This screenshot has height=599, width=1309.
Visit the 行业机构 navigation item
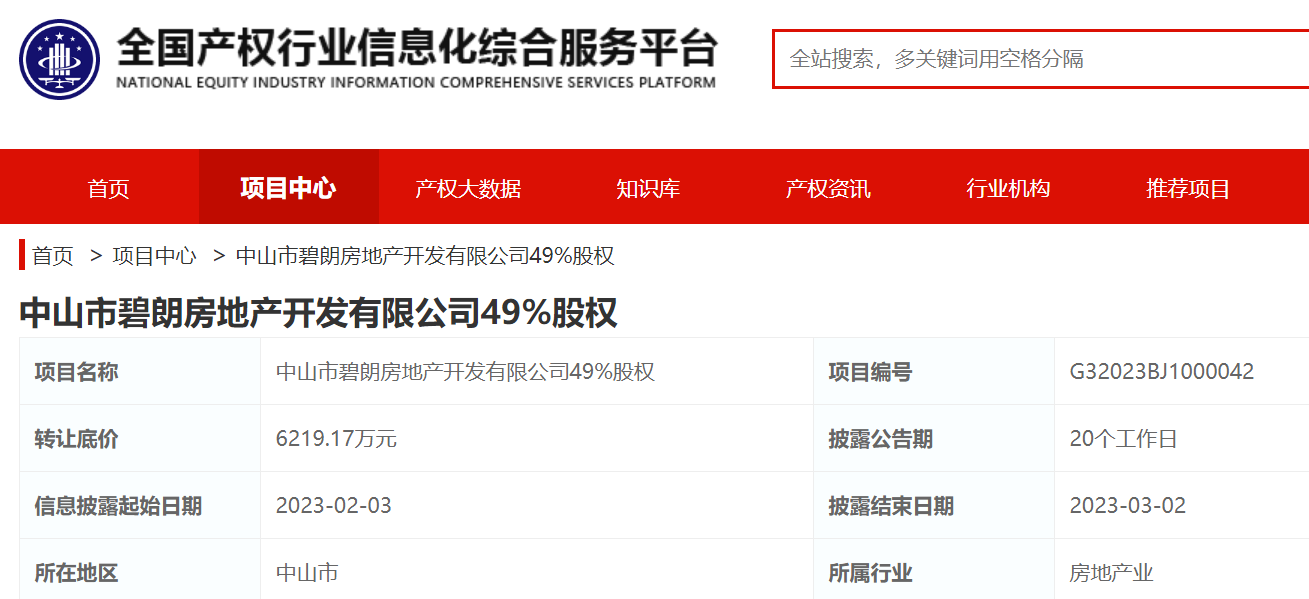coord(1008,186)
